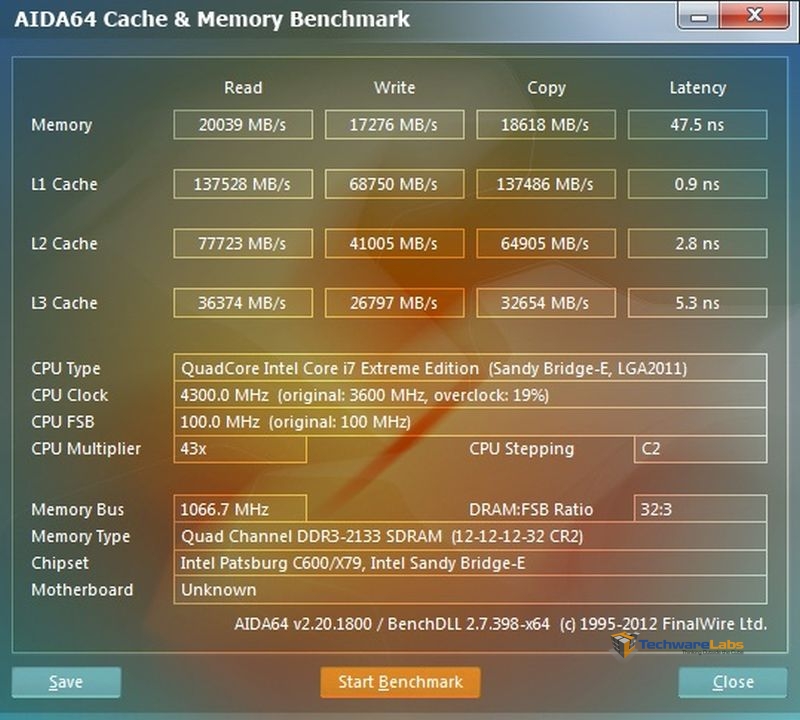This screenshot has height=720, width=800.
Task: Click the AIDA64 Cache & Memory Benchmark title
Action: tap(212, 19)
